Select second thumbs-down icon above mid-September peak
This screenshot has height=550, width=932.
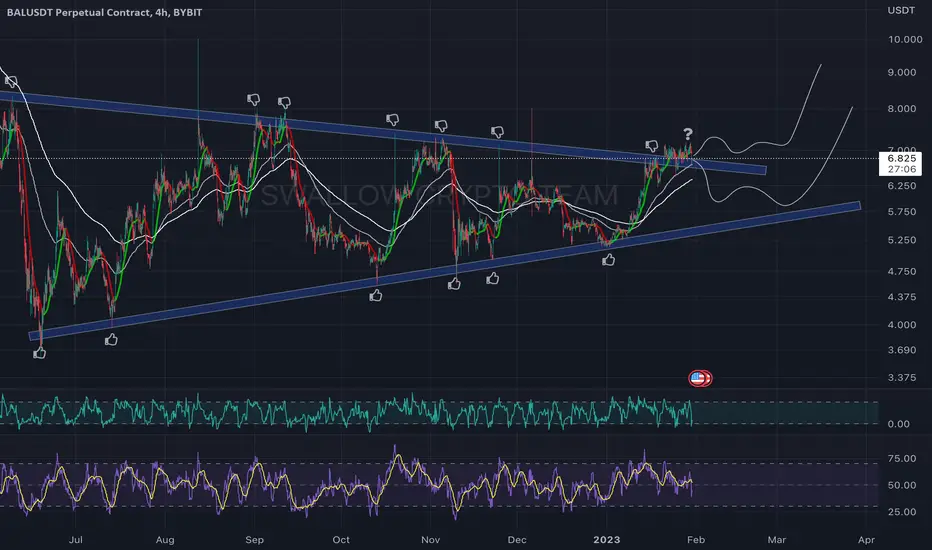pyautogui.click(x=284, y=103)
